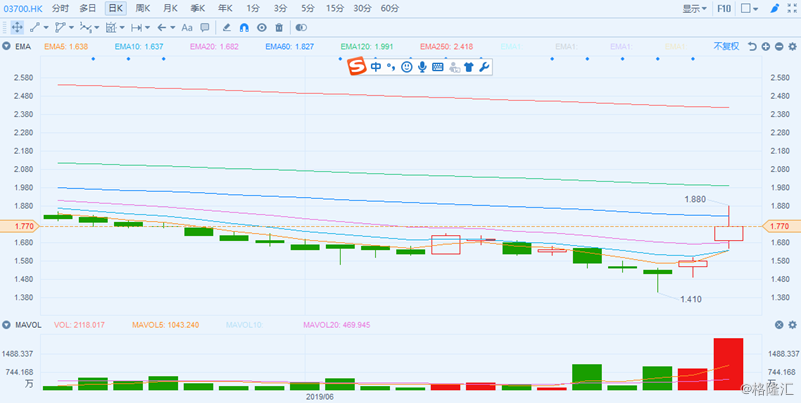Toggle Sogou Chinese/English 中 mode

coord(376,67)
